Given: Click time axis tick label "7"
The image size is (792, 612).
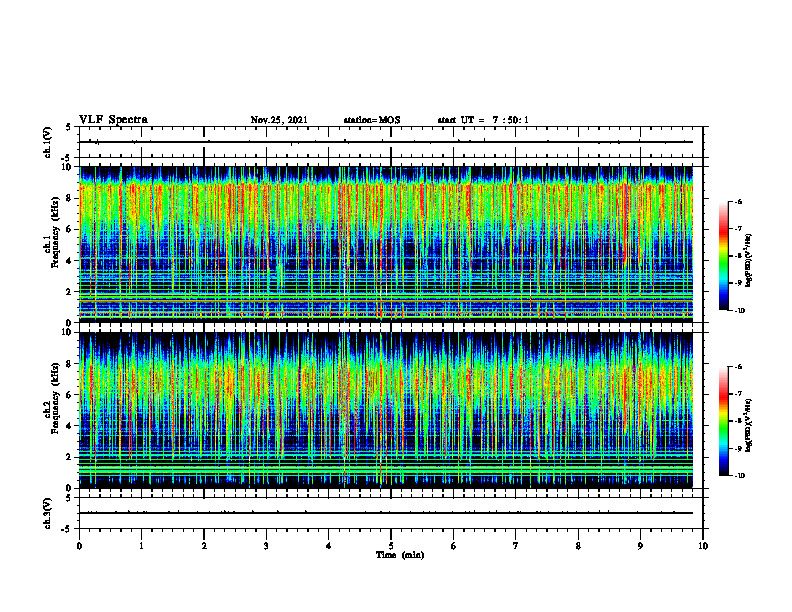Looking at the screenshot, I should tap(516, 546).
